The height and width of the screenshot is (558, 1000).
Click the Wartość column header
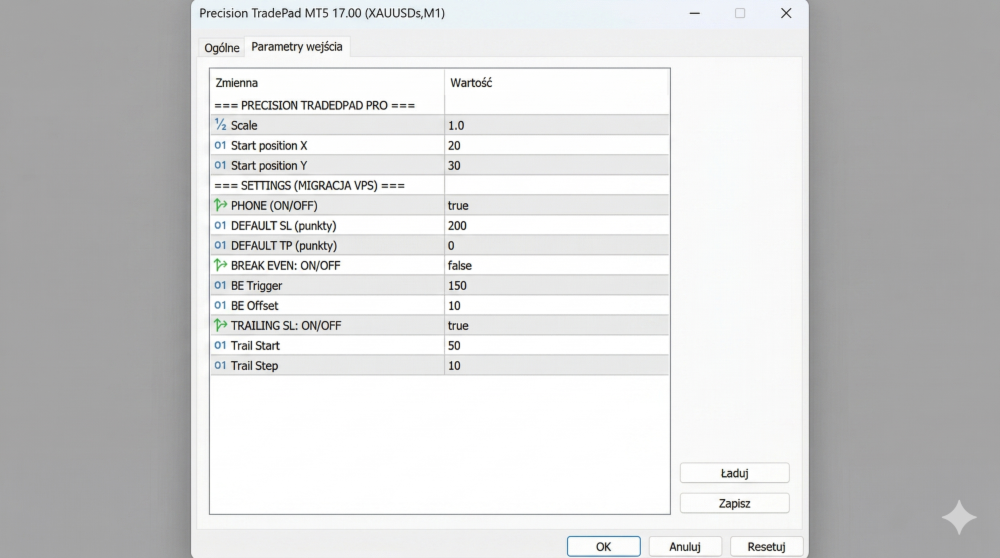coord(557,83)
